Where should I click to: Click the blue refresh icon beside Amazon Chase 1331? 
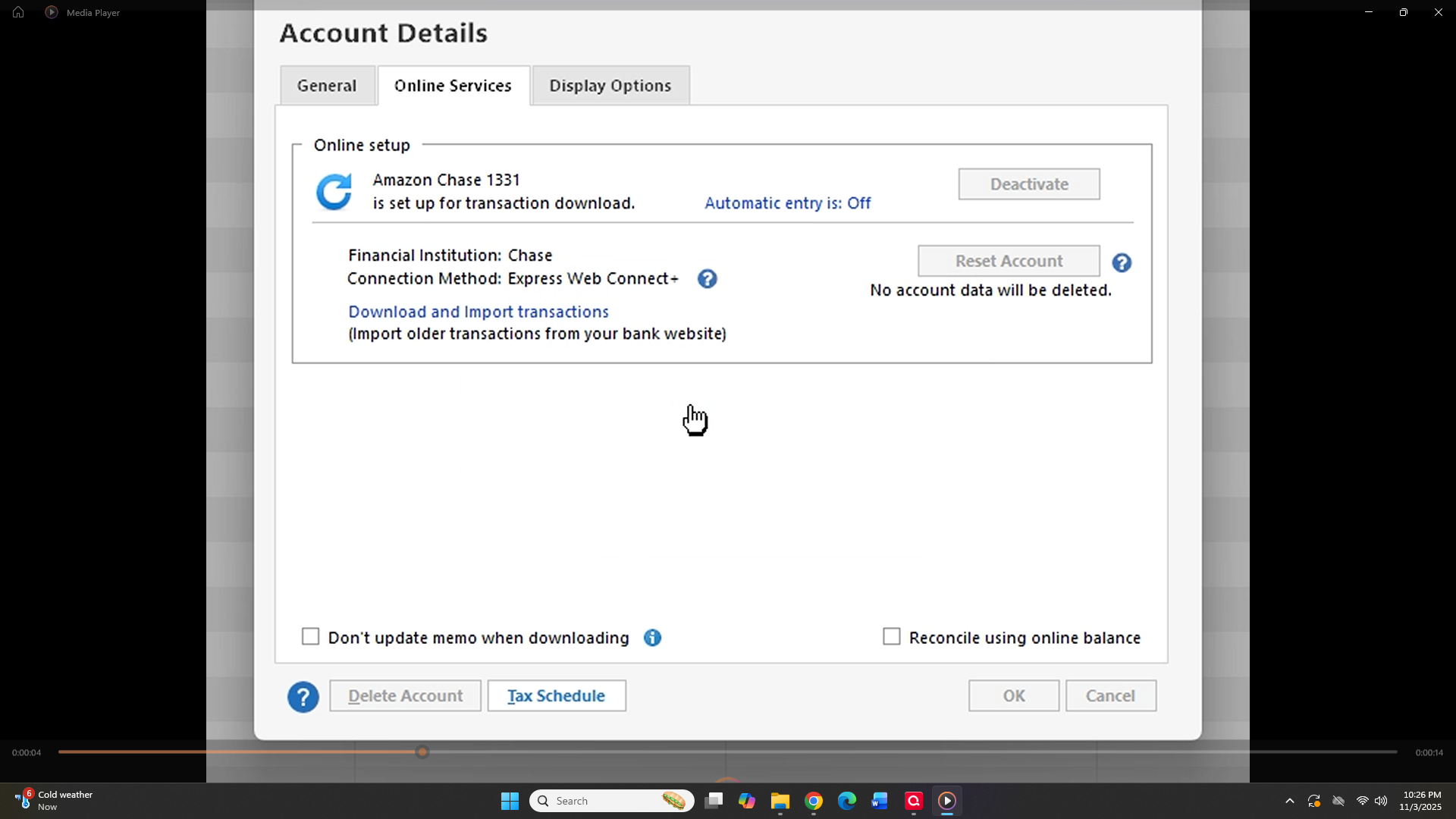pyautogui.click(x=334, y=191)
